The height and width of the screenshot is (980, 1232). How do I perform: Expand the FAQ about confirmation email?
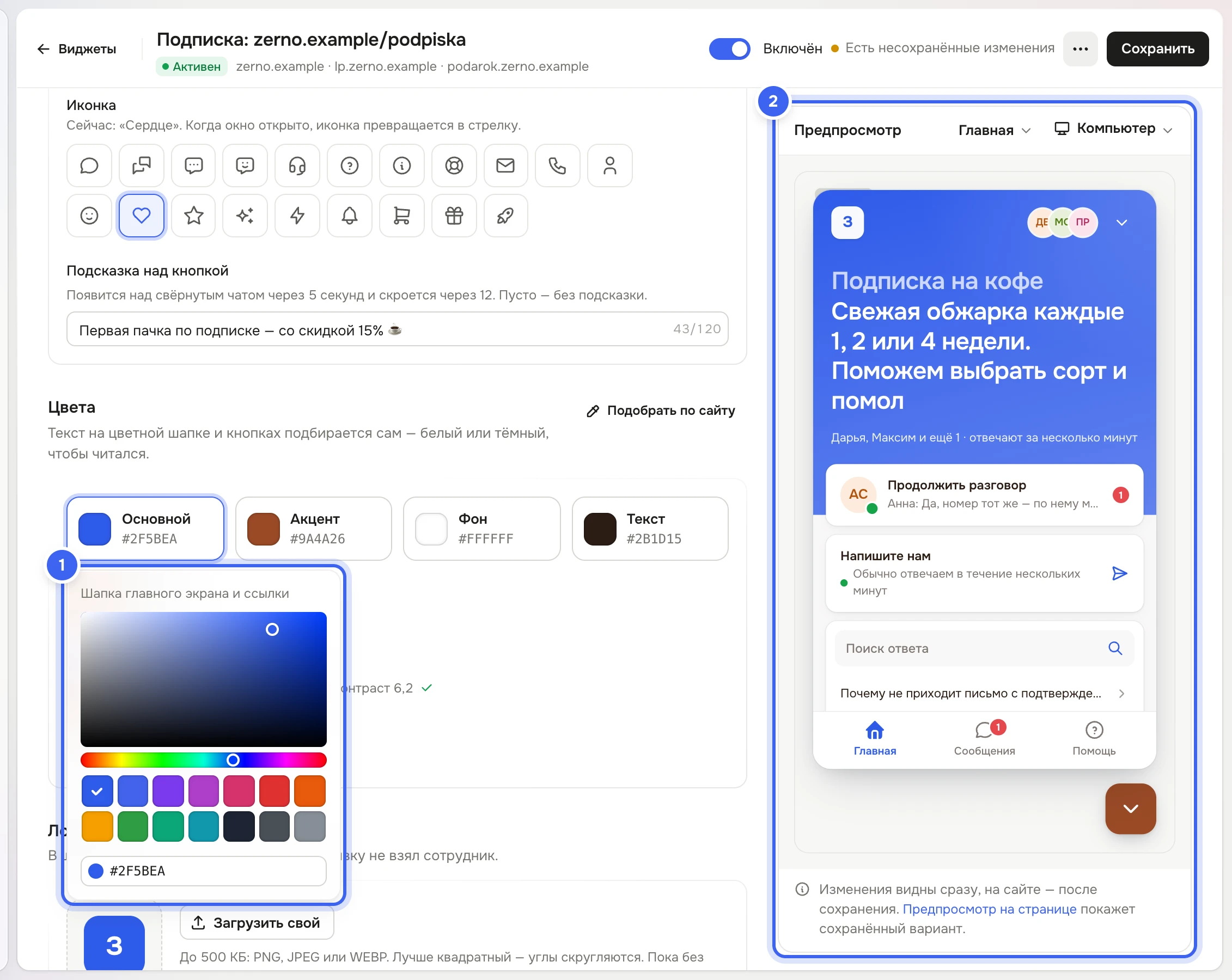984,693
